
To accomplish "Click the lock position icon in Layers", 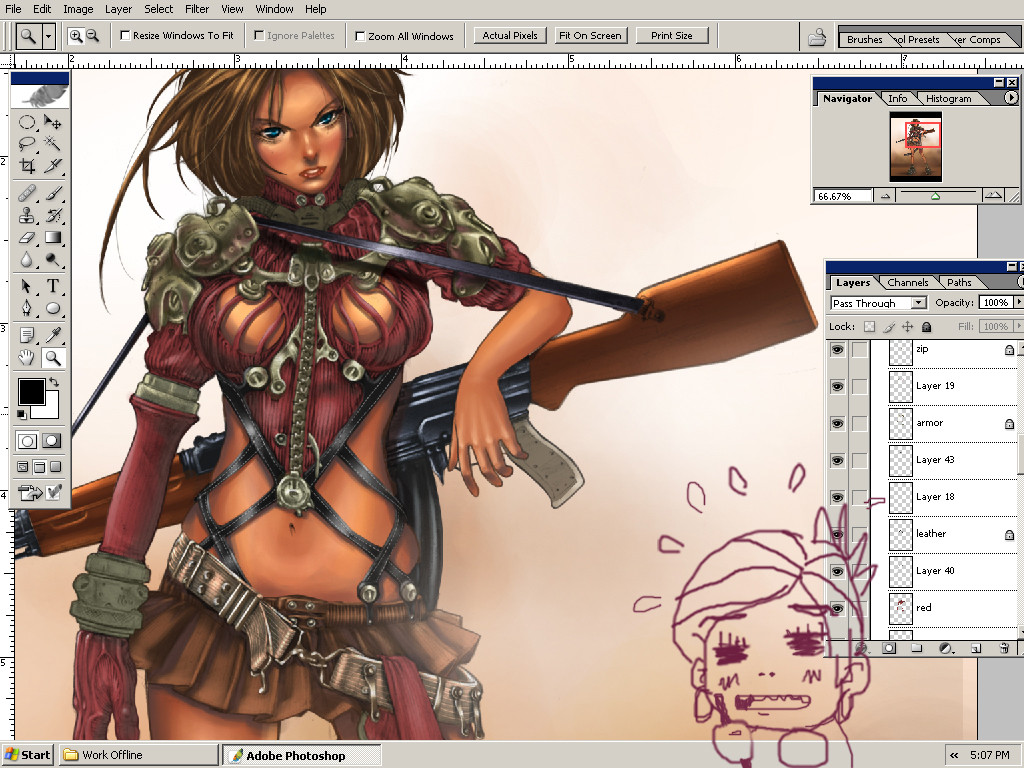I will (x=907, y=327).
